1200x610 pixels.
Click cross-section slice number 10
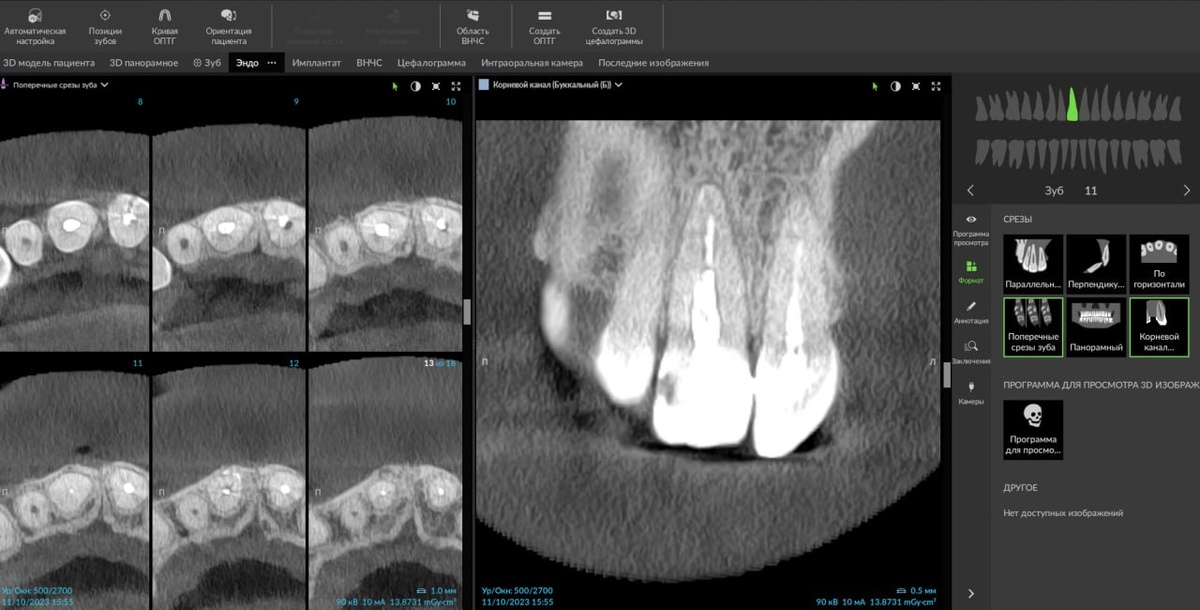tap(451, 102)
